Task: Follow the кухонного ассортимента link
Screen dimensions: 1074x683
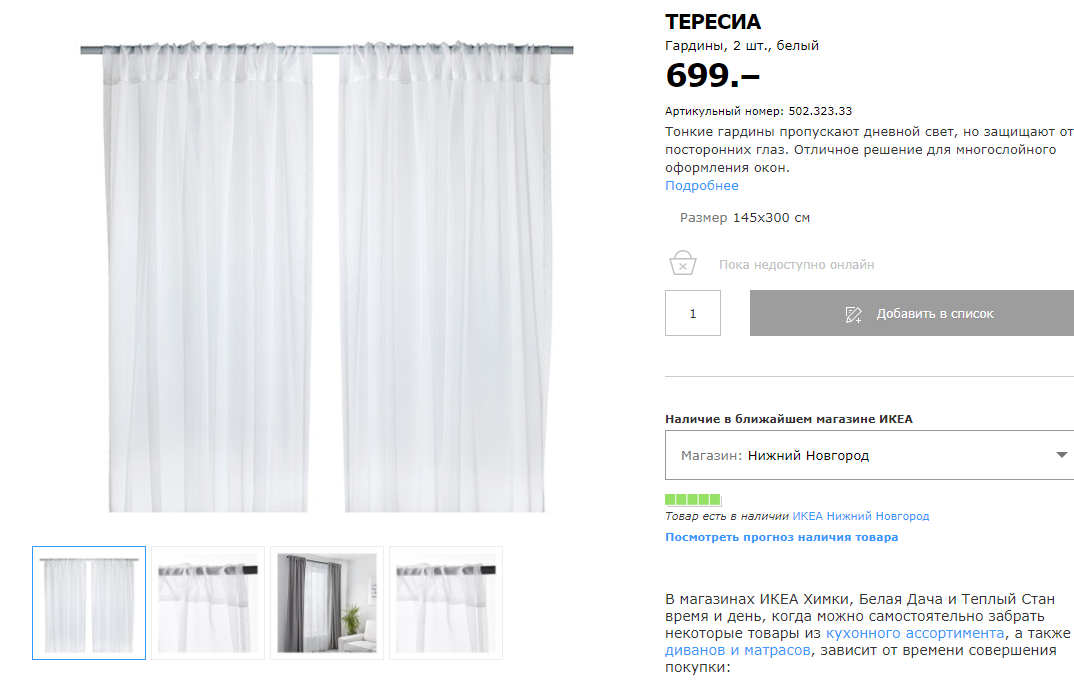Action: pos(915,633)
